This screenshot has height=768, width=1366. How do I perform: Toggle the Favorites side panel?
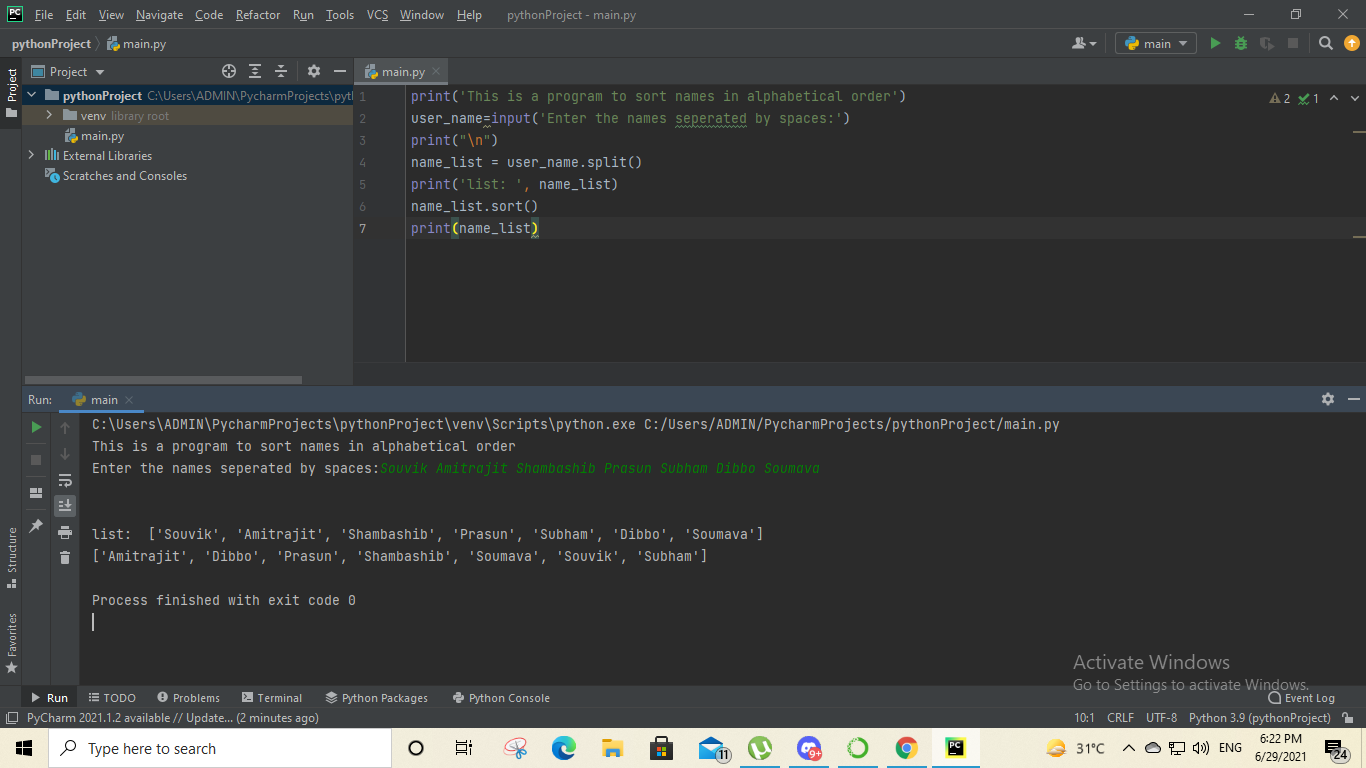pos(11,642)
